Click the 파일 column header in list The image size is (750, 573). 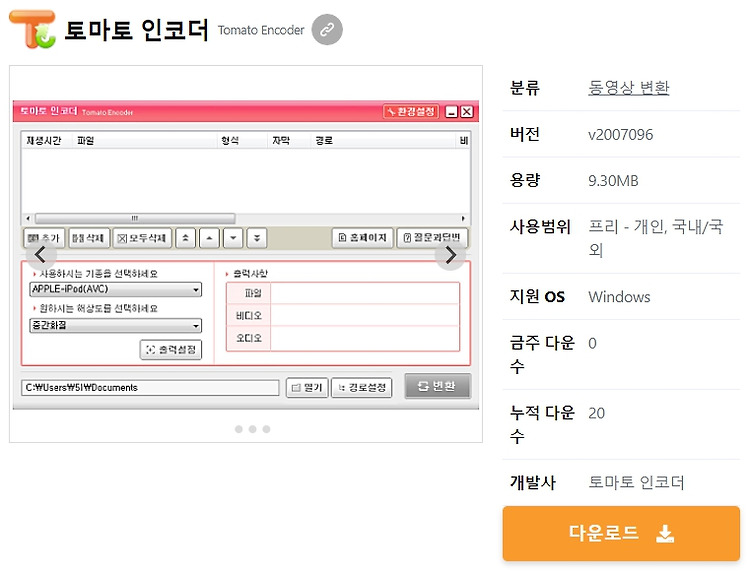[x=86, y=141]
